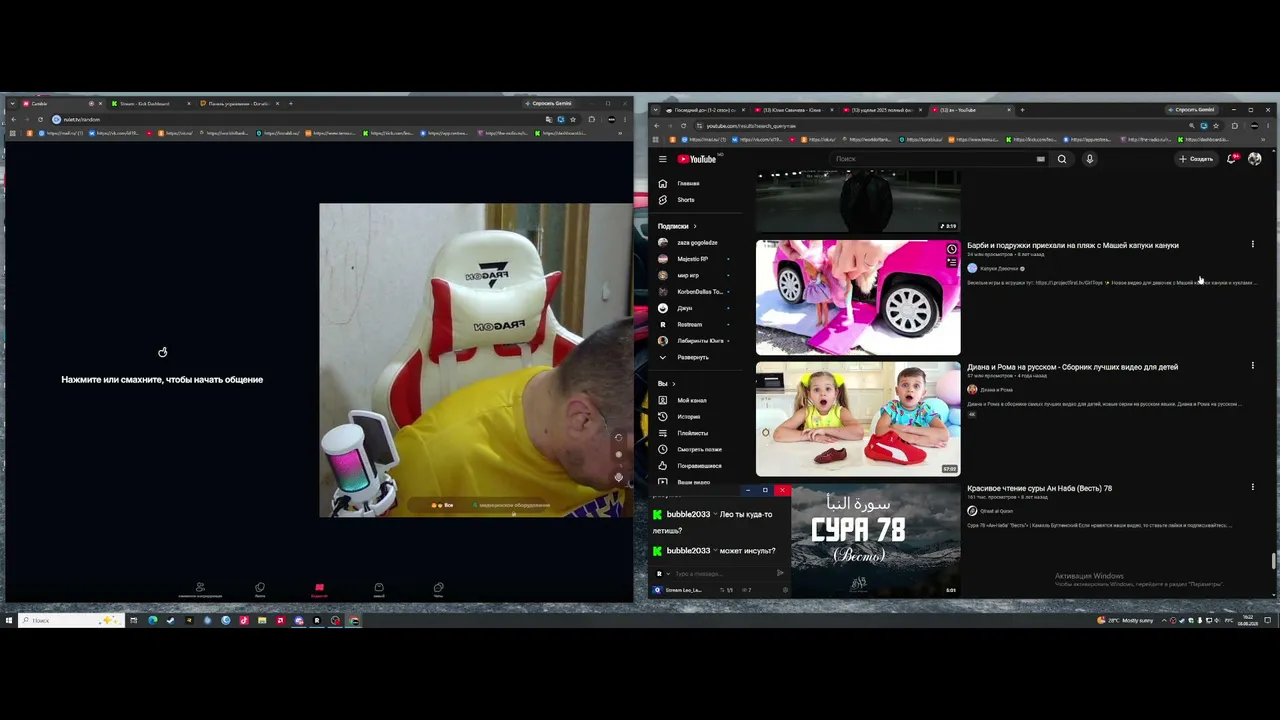The width and height of the screenshot is (1280, 720).
Task: Bookmark the rulet.tv page with the star
Action: pos(573,120)
